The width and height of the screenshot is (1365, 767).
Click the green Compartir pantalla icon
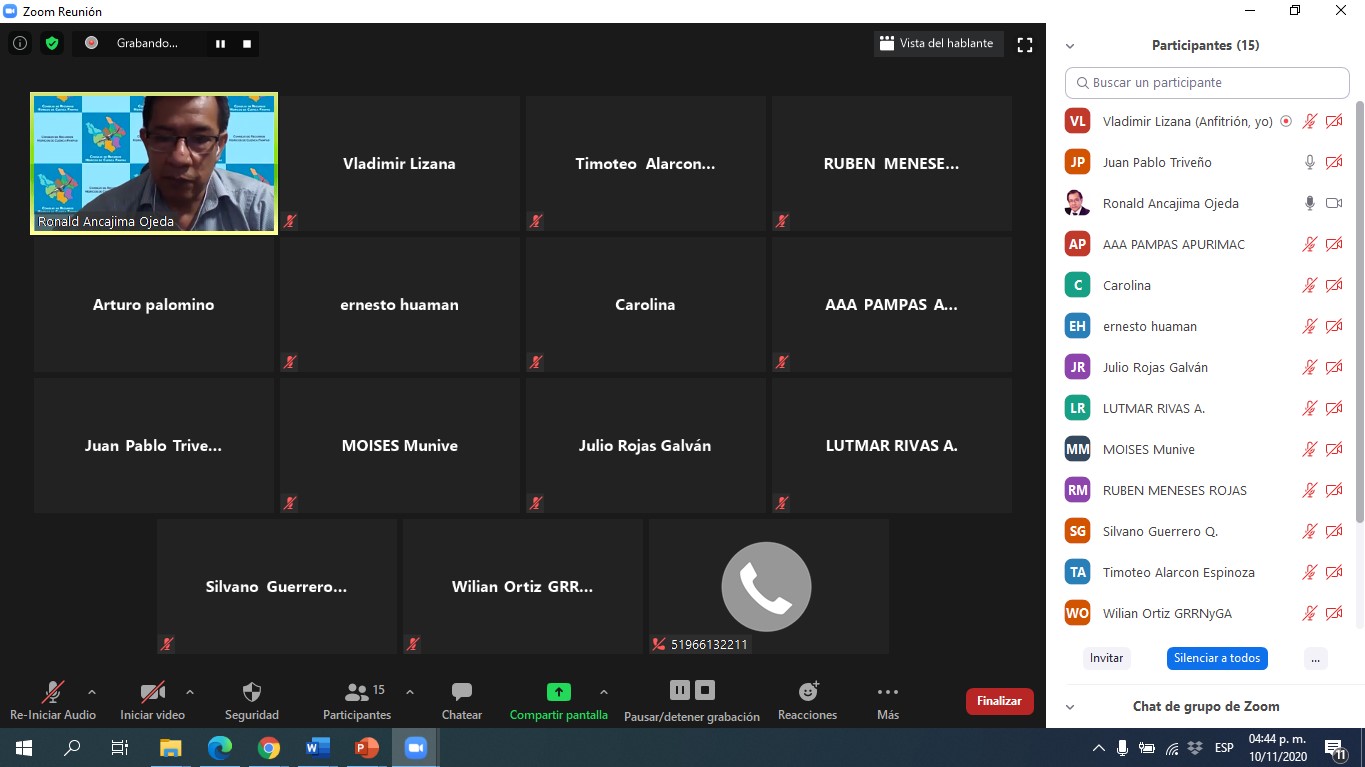click(x=558, y=692)
